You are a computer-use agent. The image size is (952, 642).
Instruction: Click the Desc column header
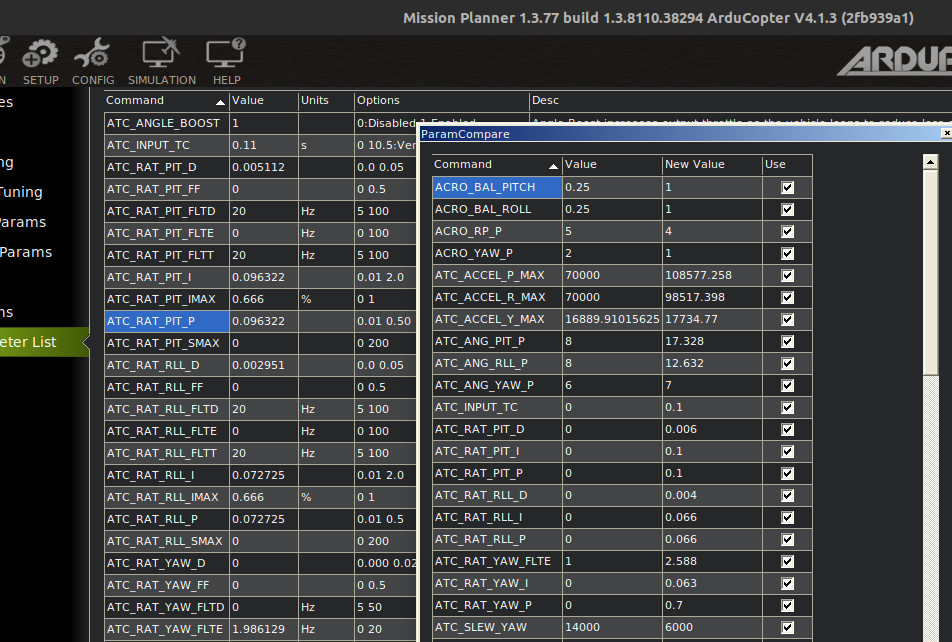pos(741,101)
